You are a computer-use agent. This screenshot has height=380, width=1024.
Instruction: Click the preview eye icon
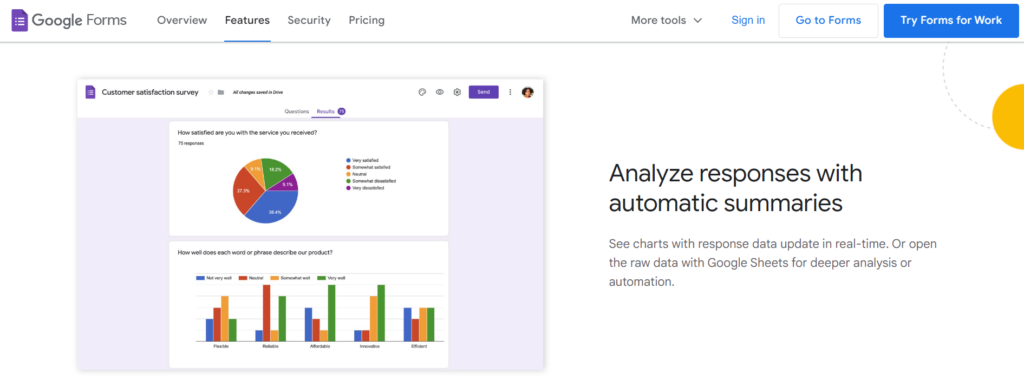pyautogui.click(x=440, y=92)
